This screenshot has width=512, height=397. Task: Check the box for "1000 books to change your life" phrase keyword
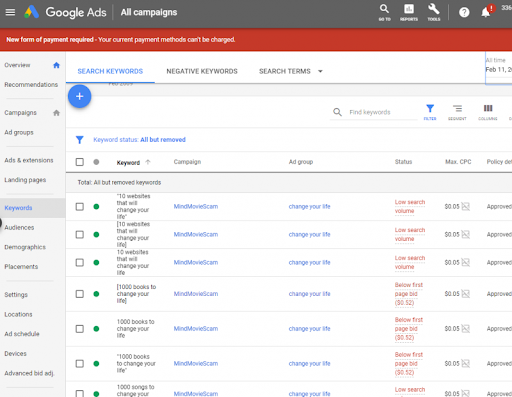(x=80, y=364)
